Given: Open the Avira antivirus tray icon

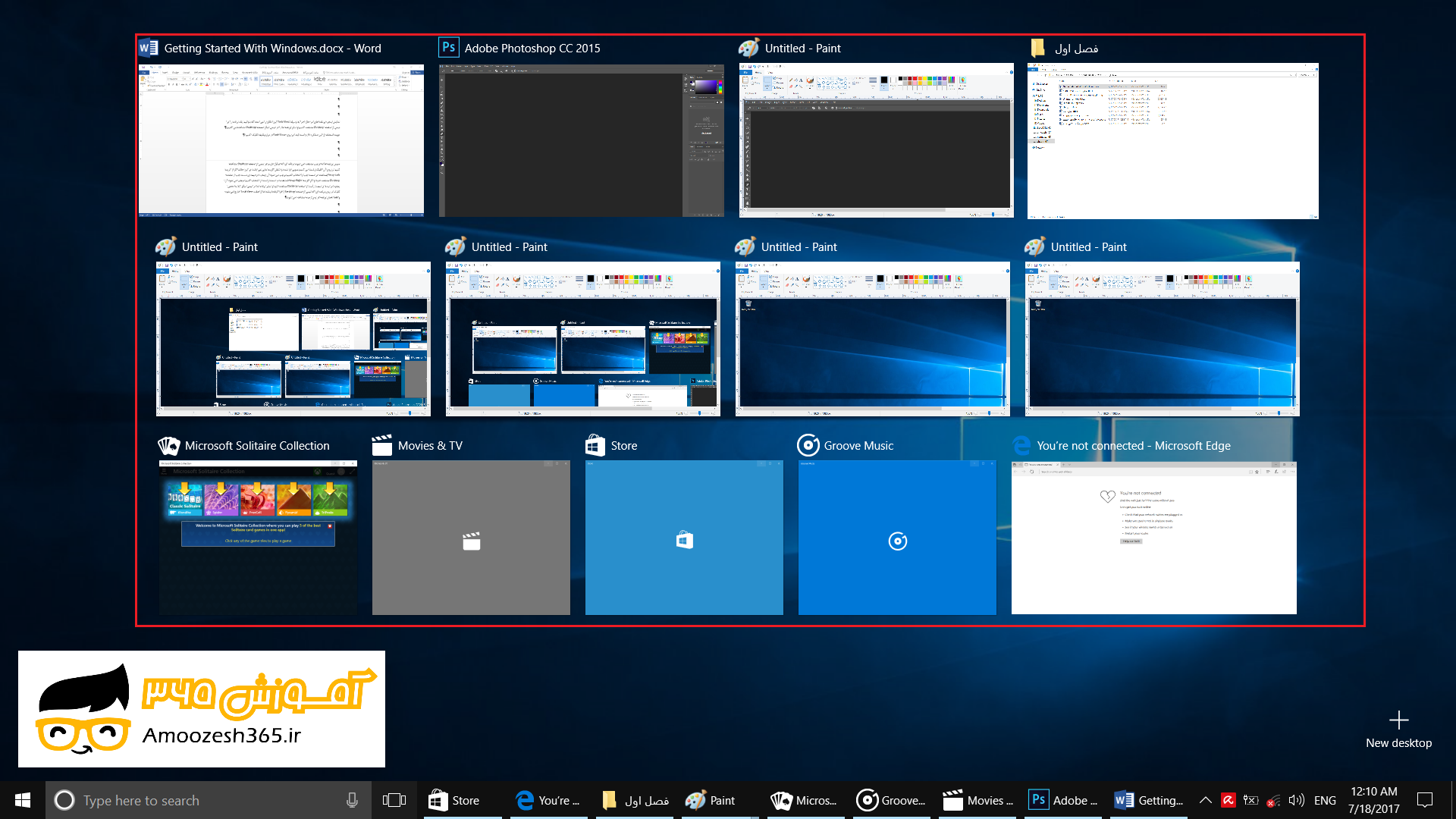Looking at the screenshot, I should [1228, 800].
